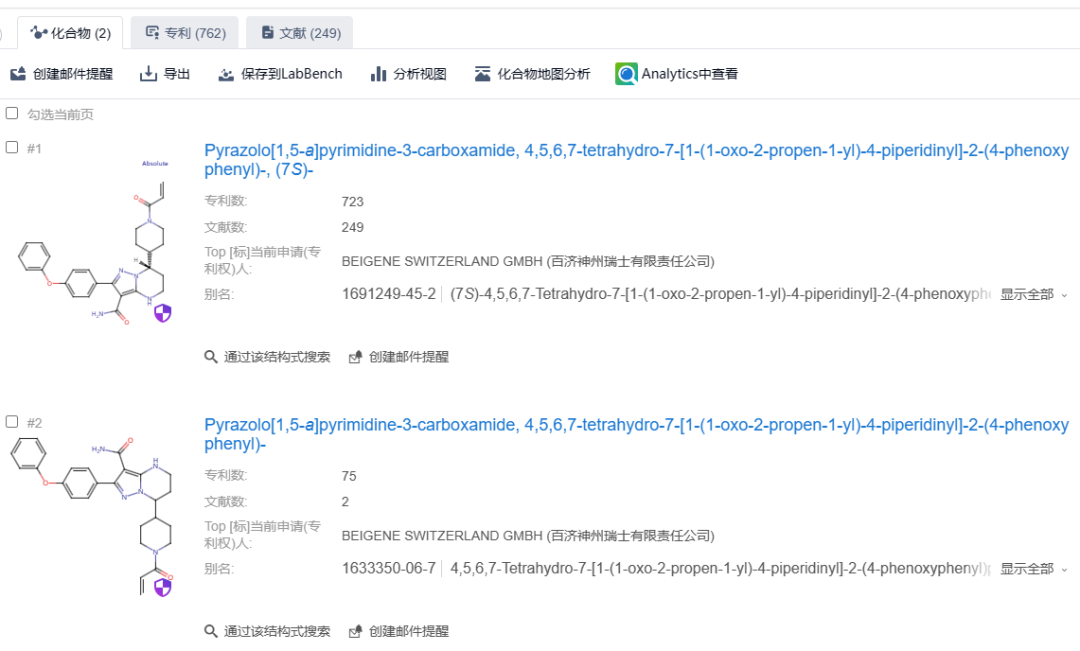Tick the 勾选当前页 select-all checkbox

point(12,114)
